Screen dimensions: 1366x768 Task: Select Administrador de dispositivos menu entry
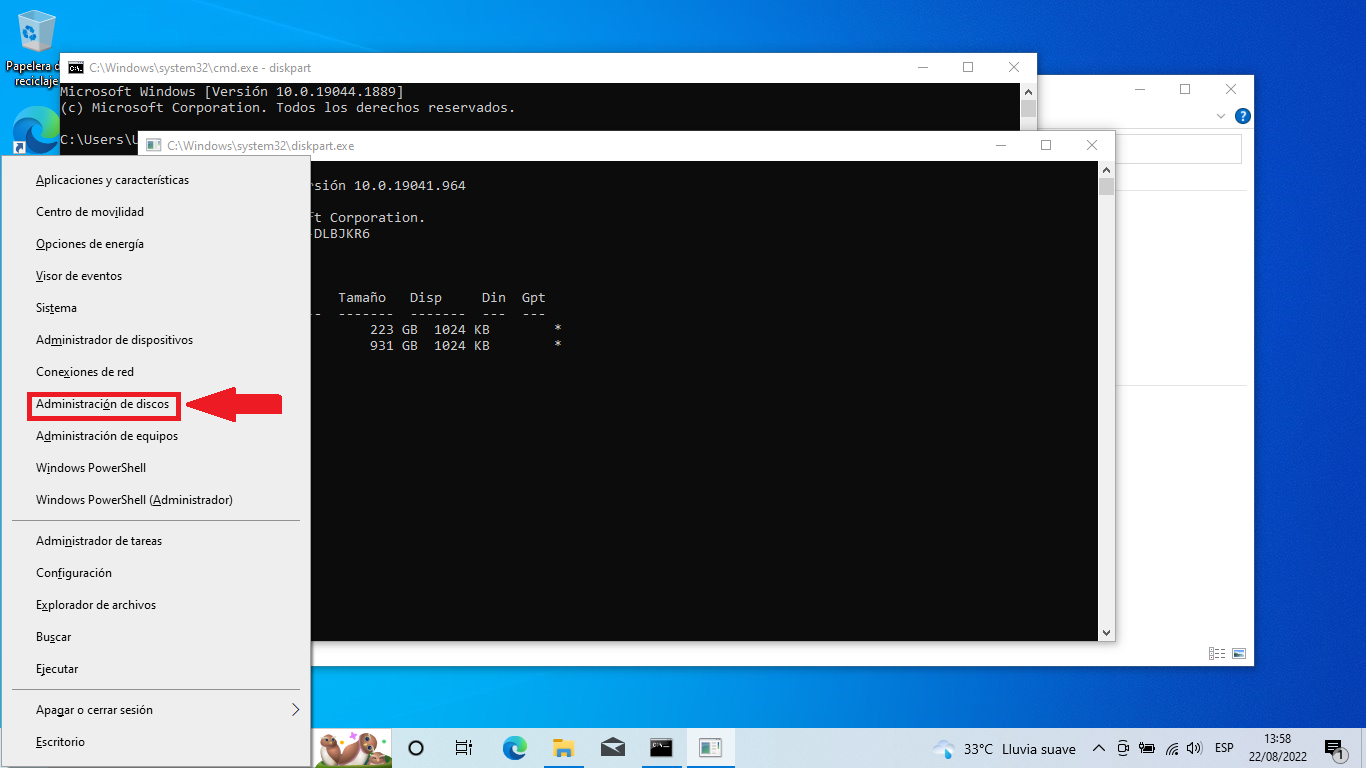pos(114,340)
